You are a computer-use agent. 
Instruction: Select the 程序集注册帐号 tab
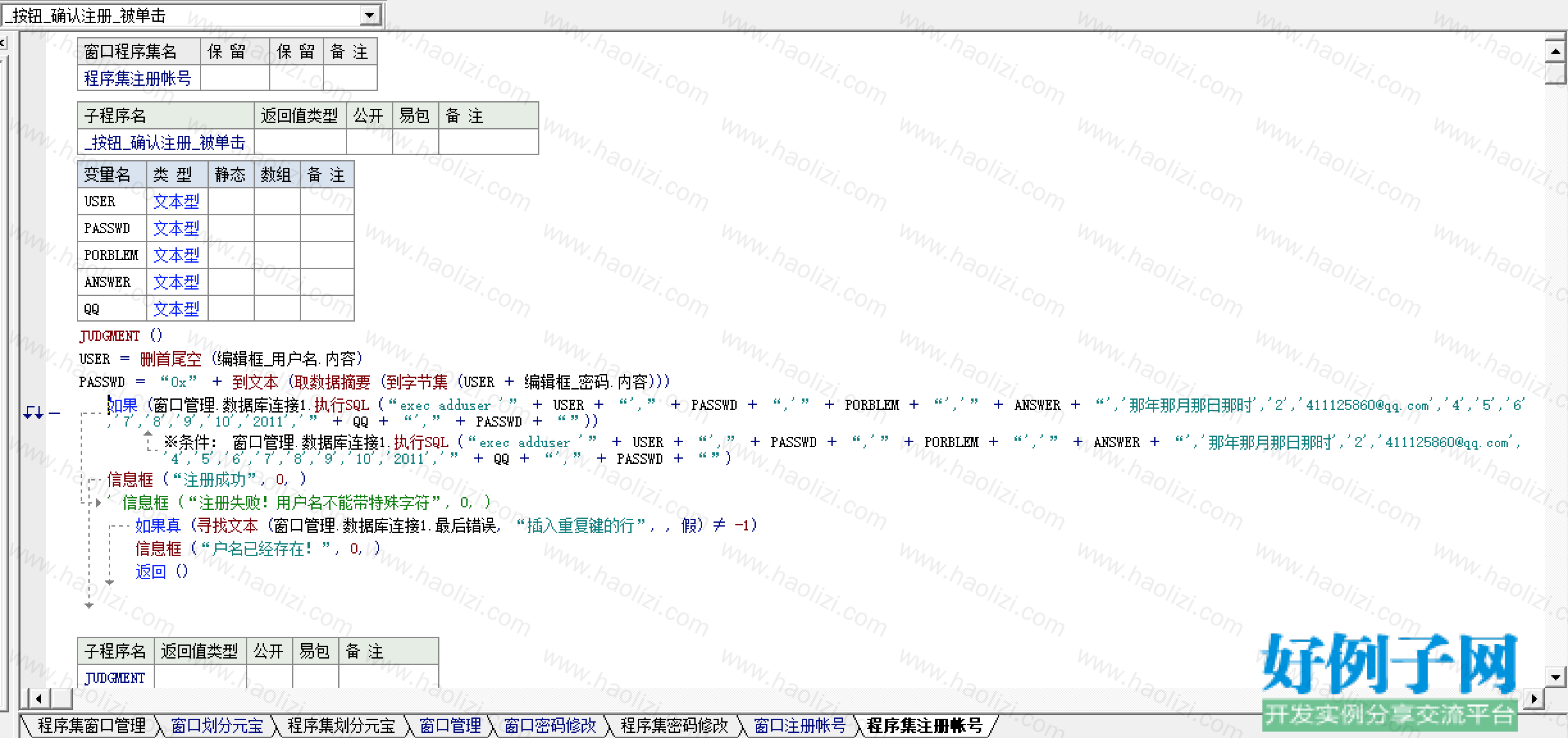pyautogui.click(x=924, y=726)
